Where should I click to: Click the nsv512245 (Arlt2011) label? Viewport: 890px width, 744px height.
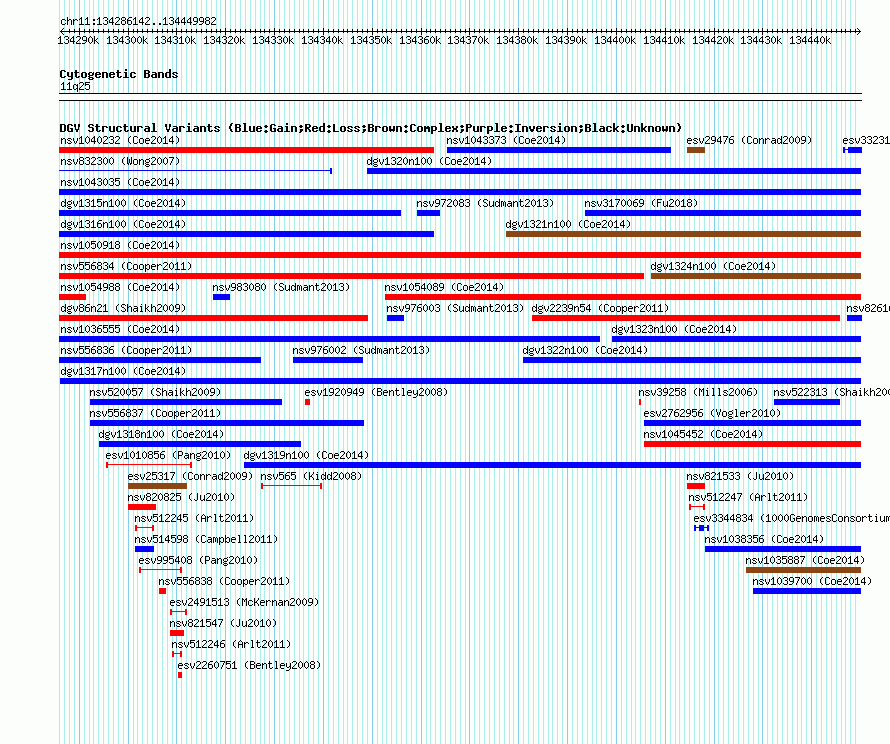click(x=194, y=518)
